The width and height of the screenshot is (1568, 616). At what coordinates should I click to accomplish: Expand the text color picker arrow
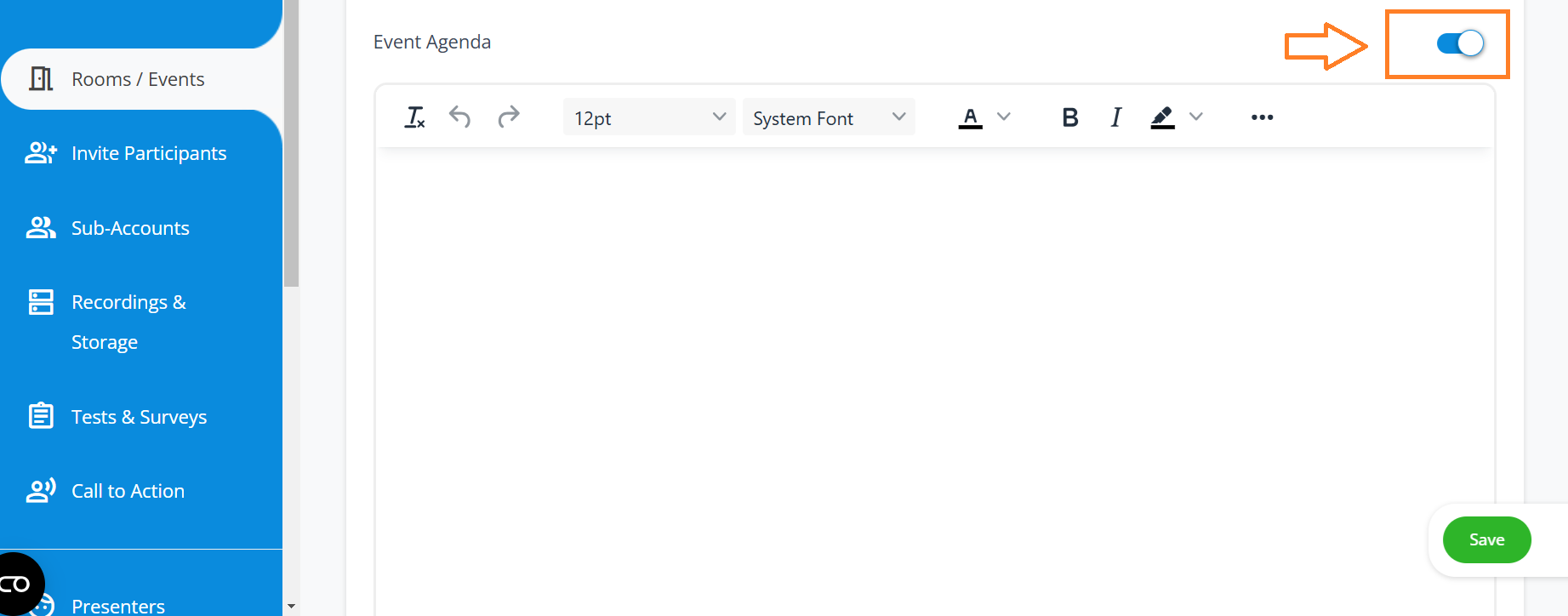click(1004, 117)
